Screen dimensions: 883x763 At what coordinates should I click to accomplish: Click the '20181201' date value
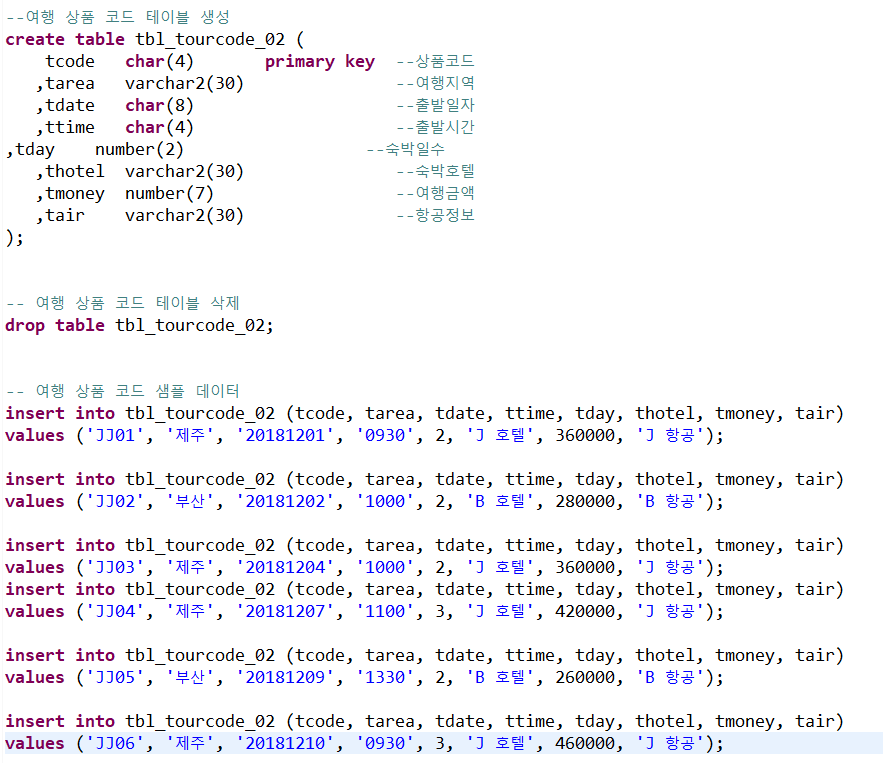click(x=285, y=435)
